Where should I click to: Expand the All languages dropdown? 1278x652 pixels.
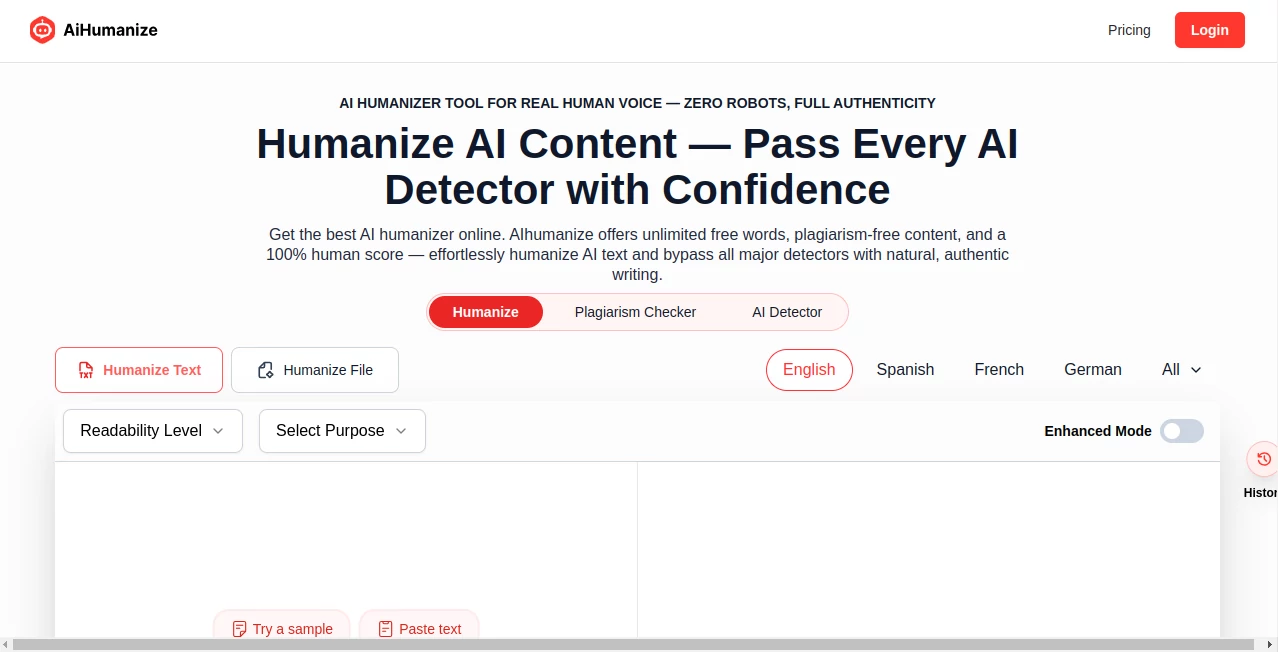pyautogui.click(x=1181, y=369)
